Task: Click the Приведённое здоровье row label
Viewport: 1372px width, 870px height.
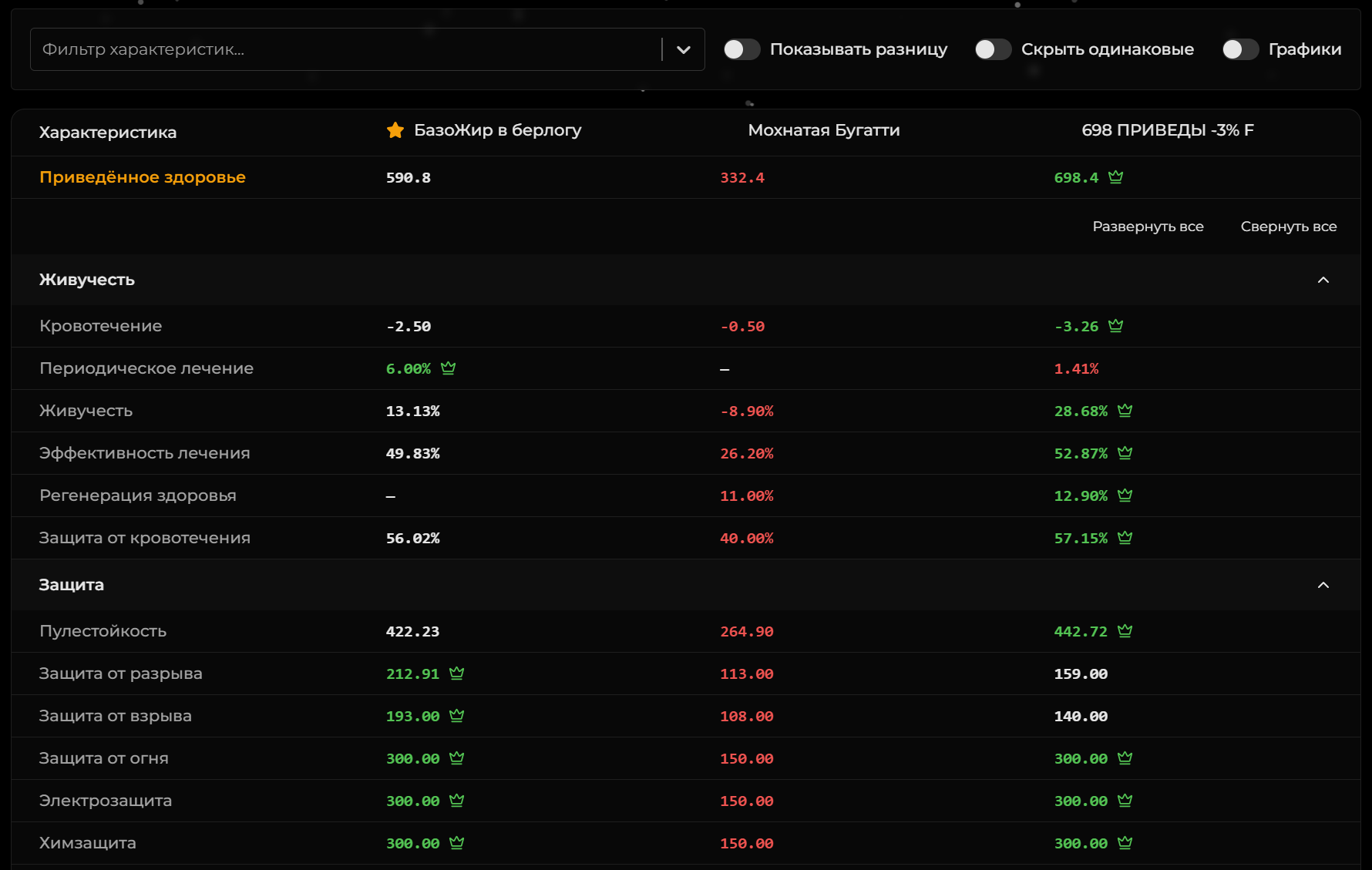Action: pyautogui.click(x=143, y=177)
